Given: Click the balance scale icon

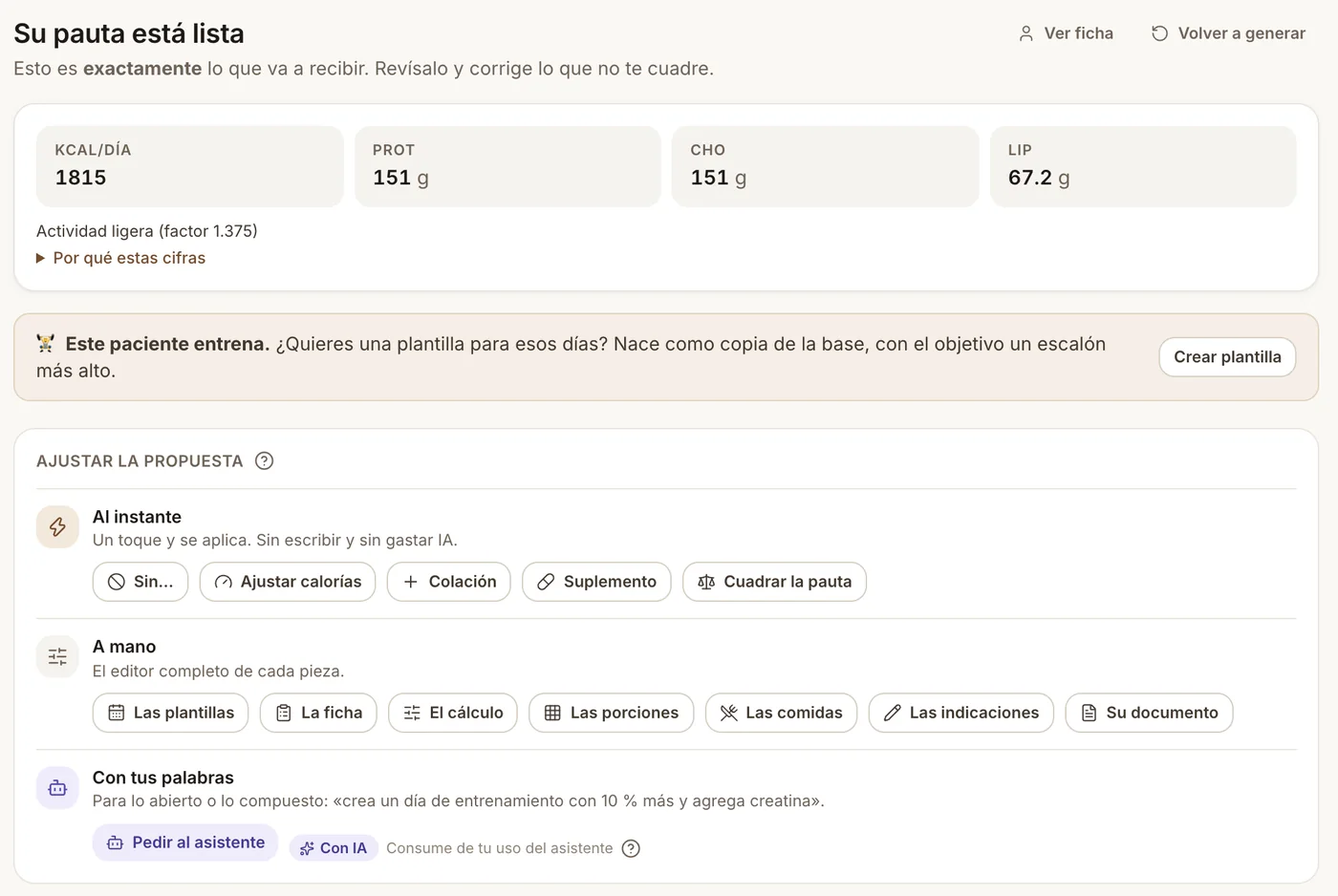Looking at the screenshot, I should click(706, 582).
